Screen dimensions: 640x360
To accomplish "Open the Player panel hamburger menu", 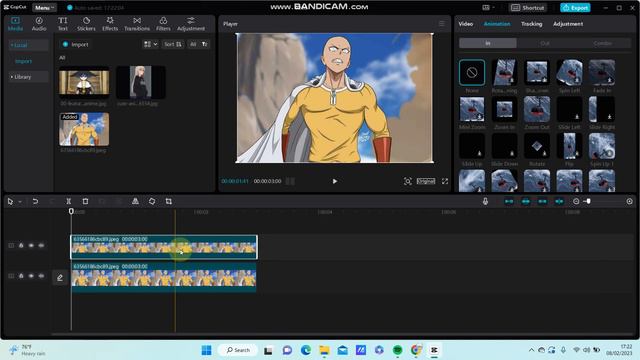I will click(442, 24).
